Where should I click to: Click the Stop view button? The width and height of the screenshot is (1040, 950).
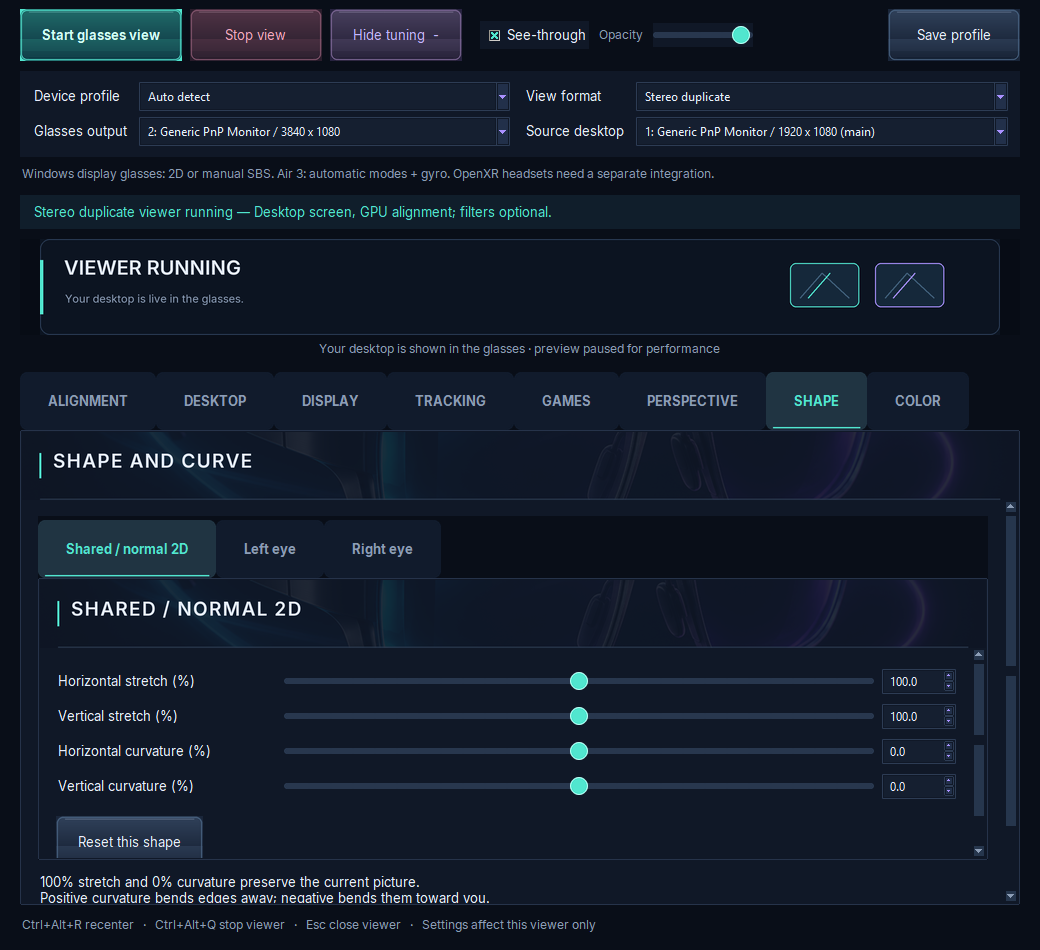255,35
